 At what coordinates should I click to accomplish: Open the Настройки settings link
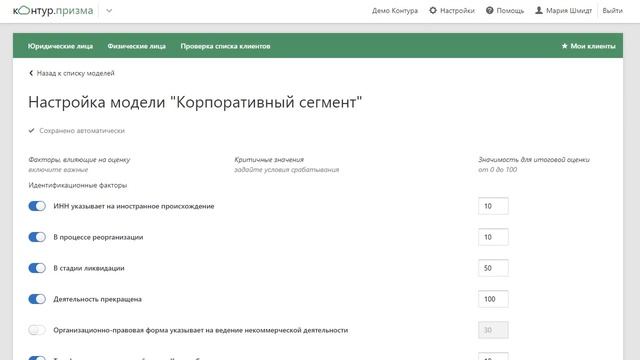point(457,11)
